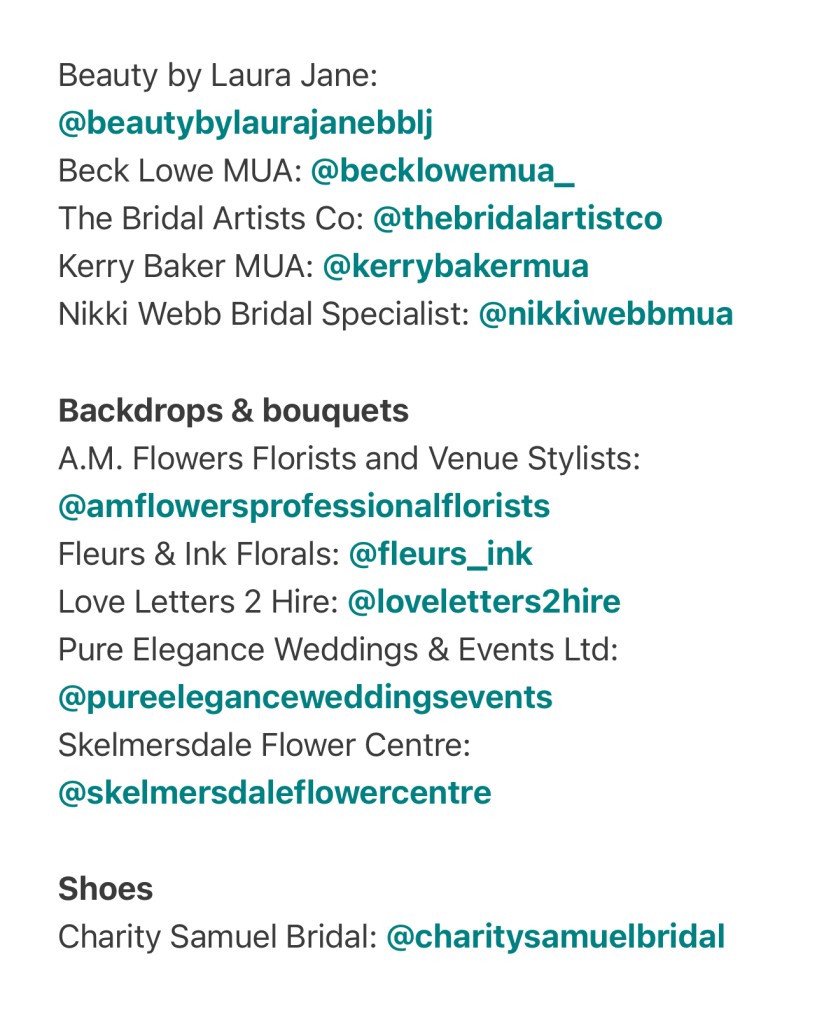817x1024 pixels.
Task: Follow the @kerrybakermua link
Action: click(x=456, y=267)
